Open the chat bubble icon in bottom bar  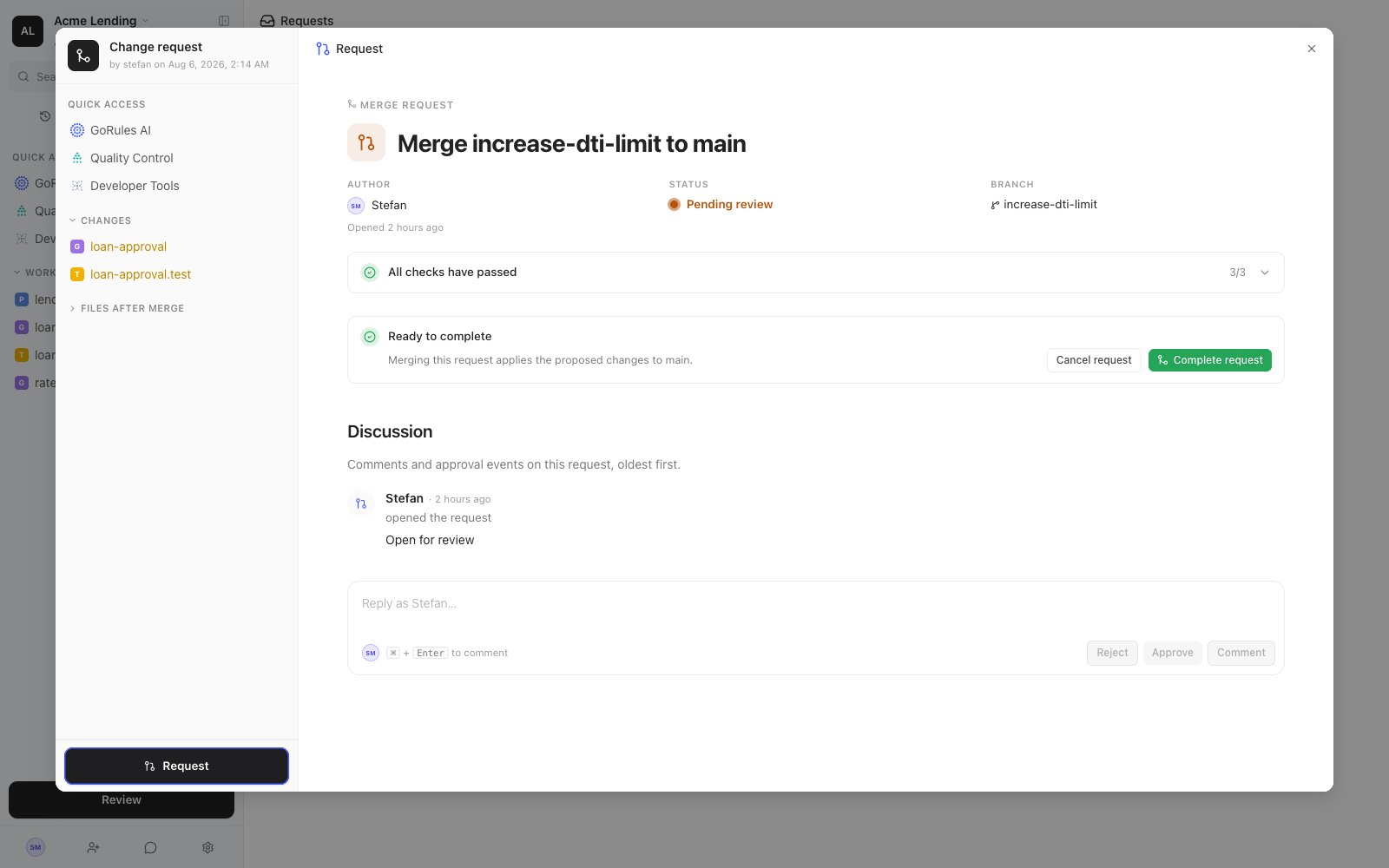pos(150,847)
